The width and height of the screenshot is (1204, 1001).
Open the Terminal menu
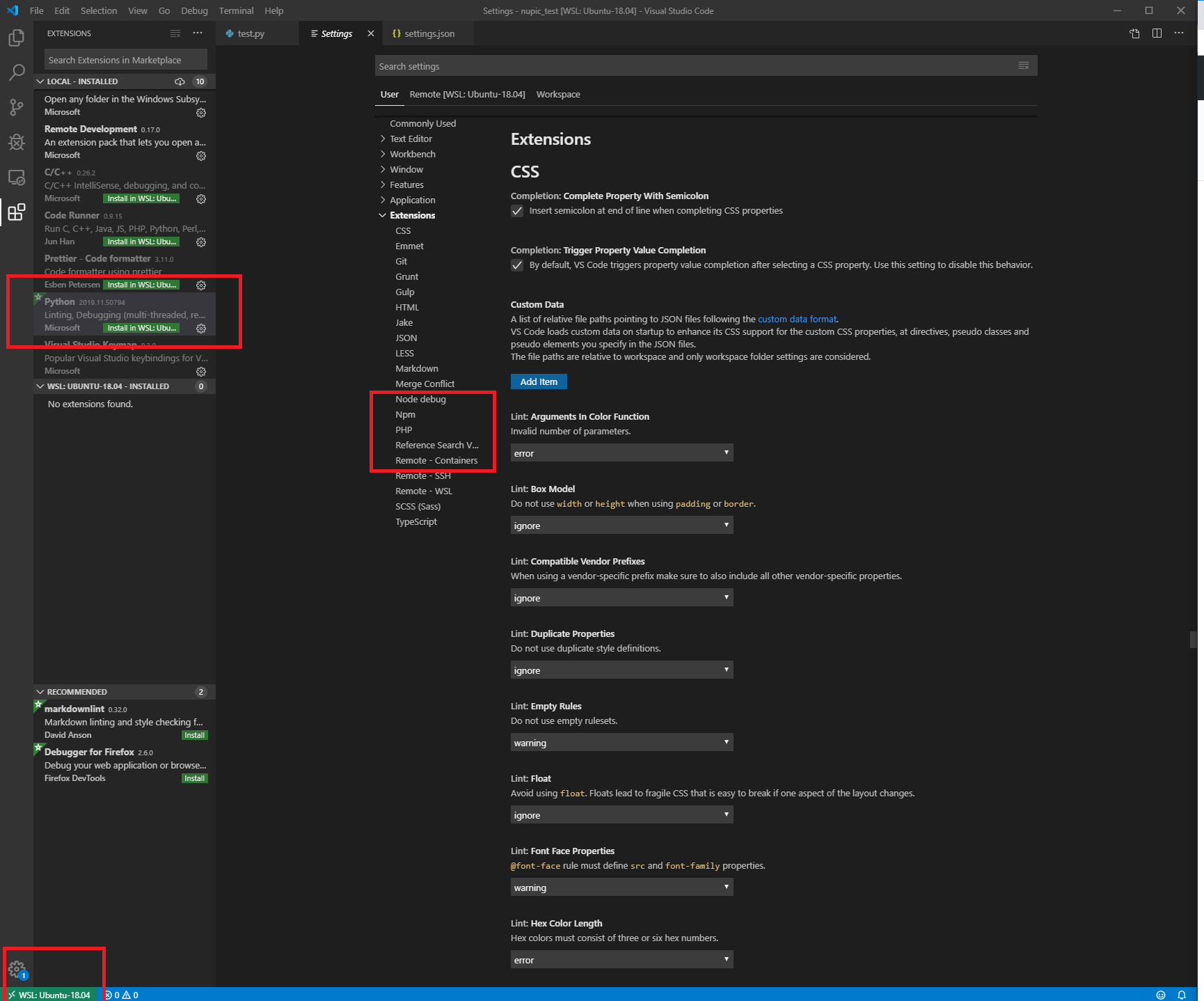pyautogui.click(x=236, y=10)
